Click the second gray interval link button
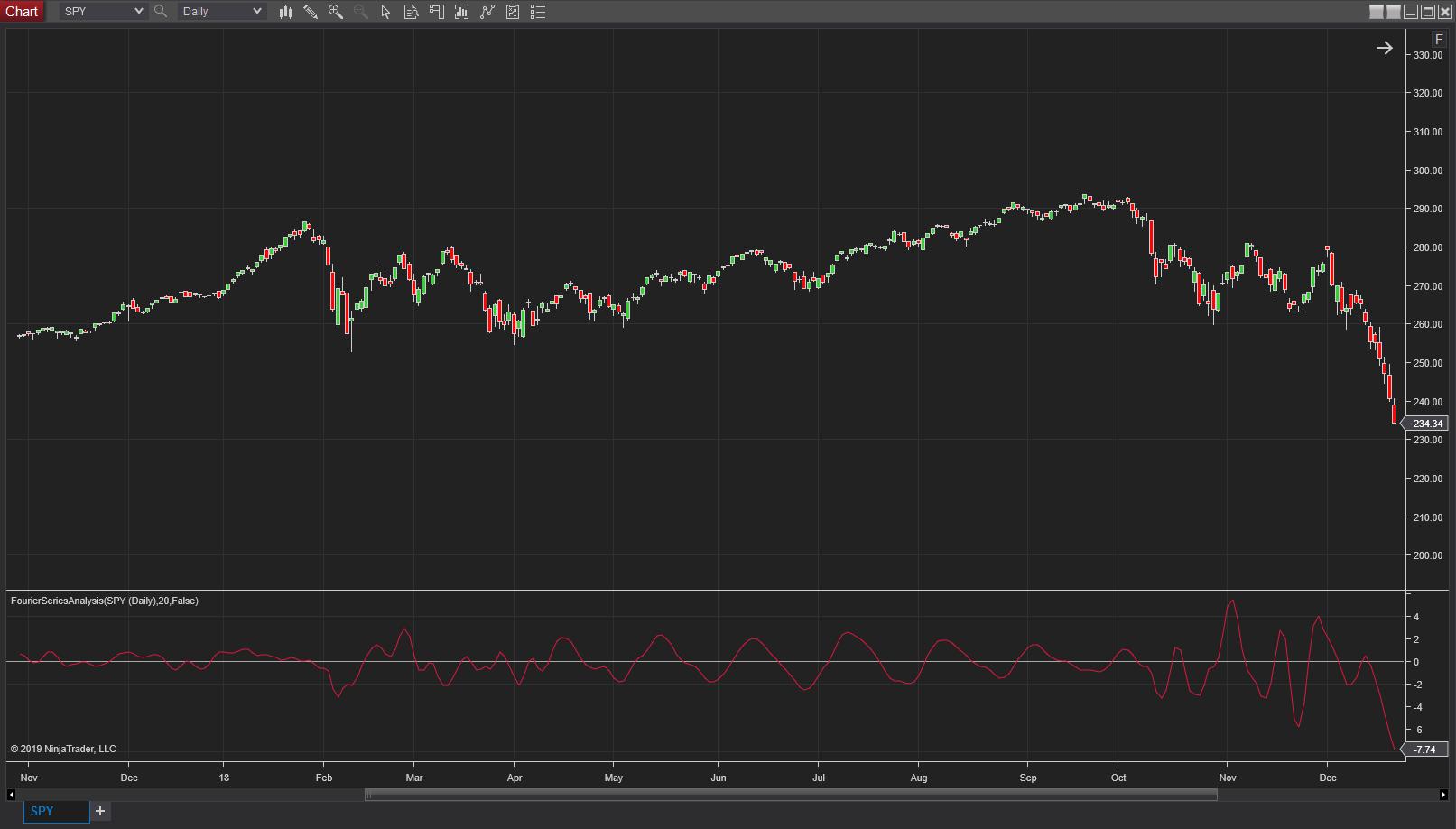 tap(1394, 12)
